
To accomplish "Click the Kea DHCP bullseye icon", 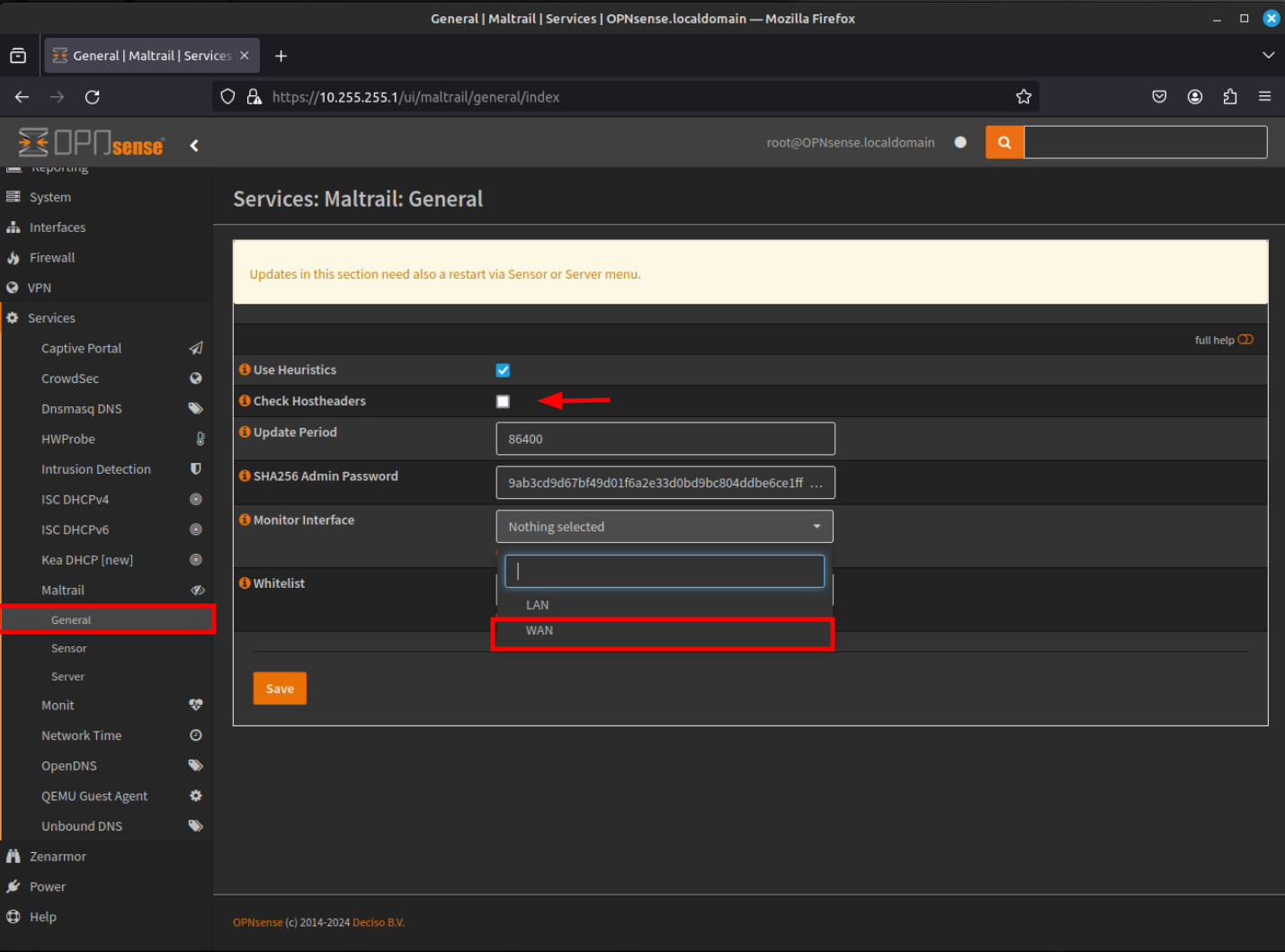I will point(196,559).
